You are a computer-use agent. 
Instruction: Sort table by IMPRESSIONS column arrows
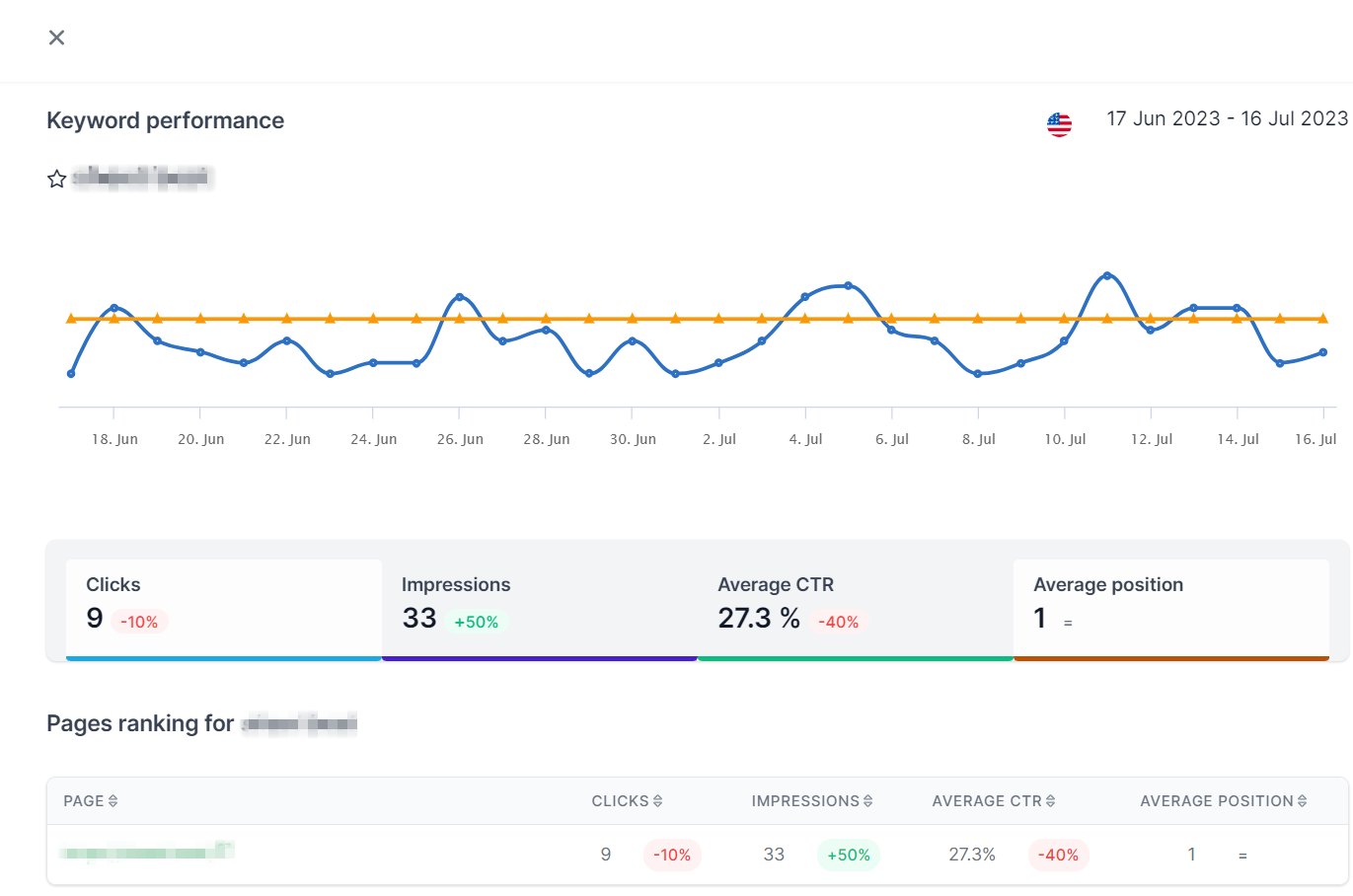click(x=867, y=801)
